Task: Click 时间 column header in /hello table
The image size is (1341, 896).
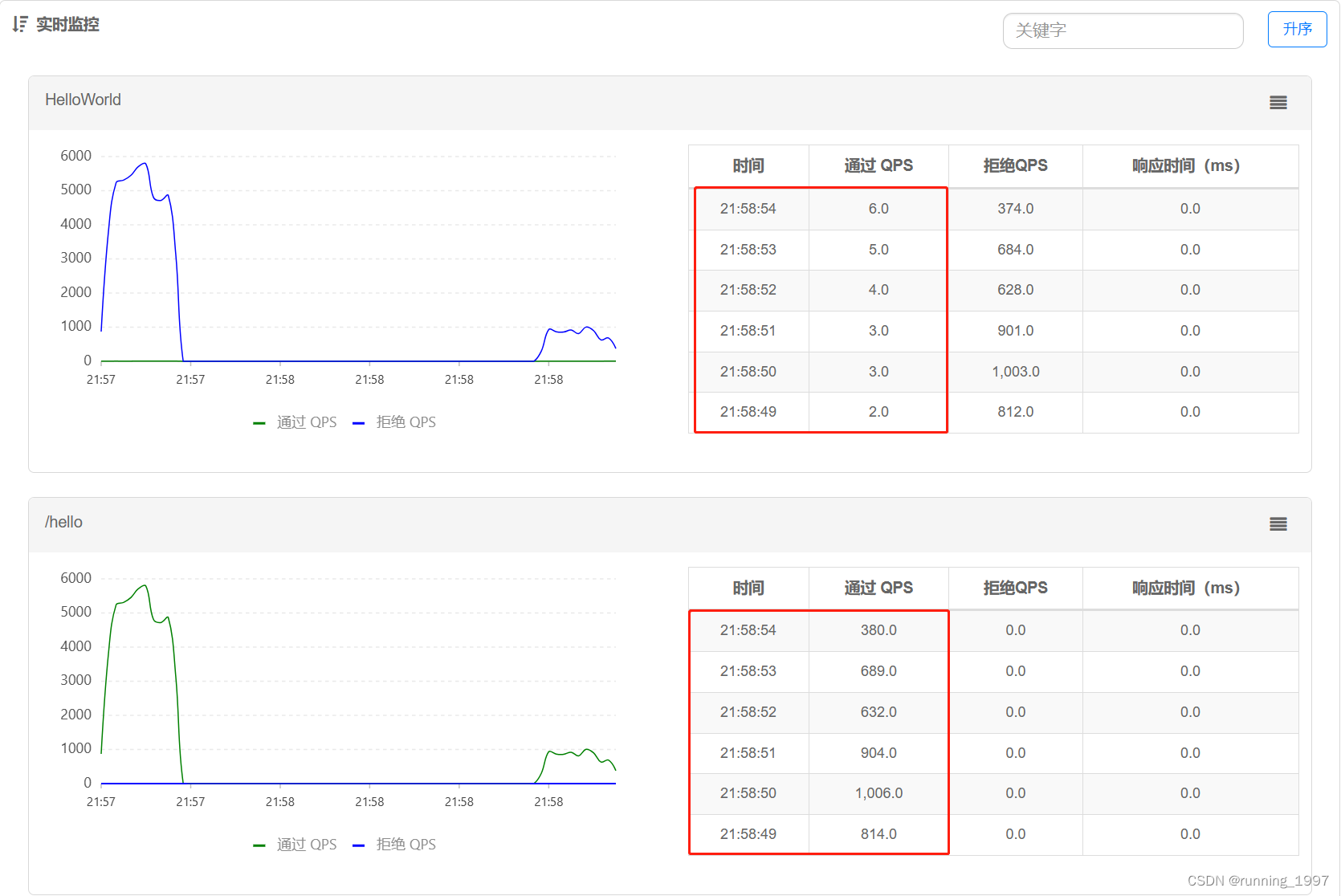Action: [x=748, y=588]
